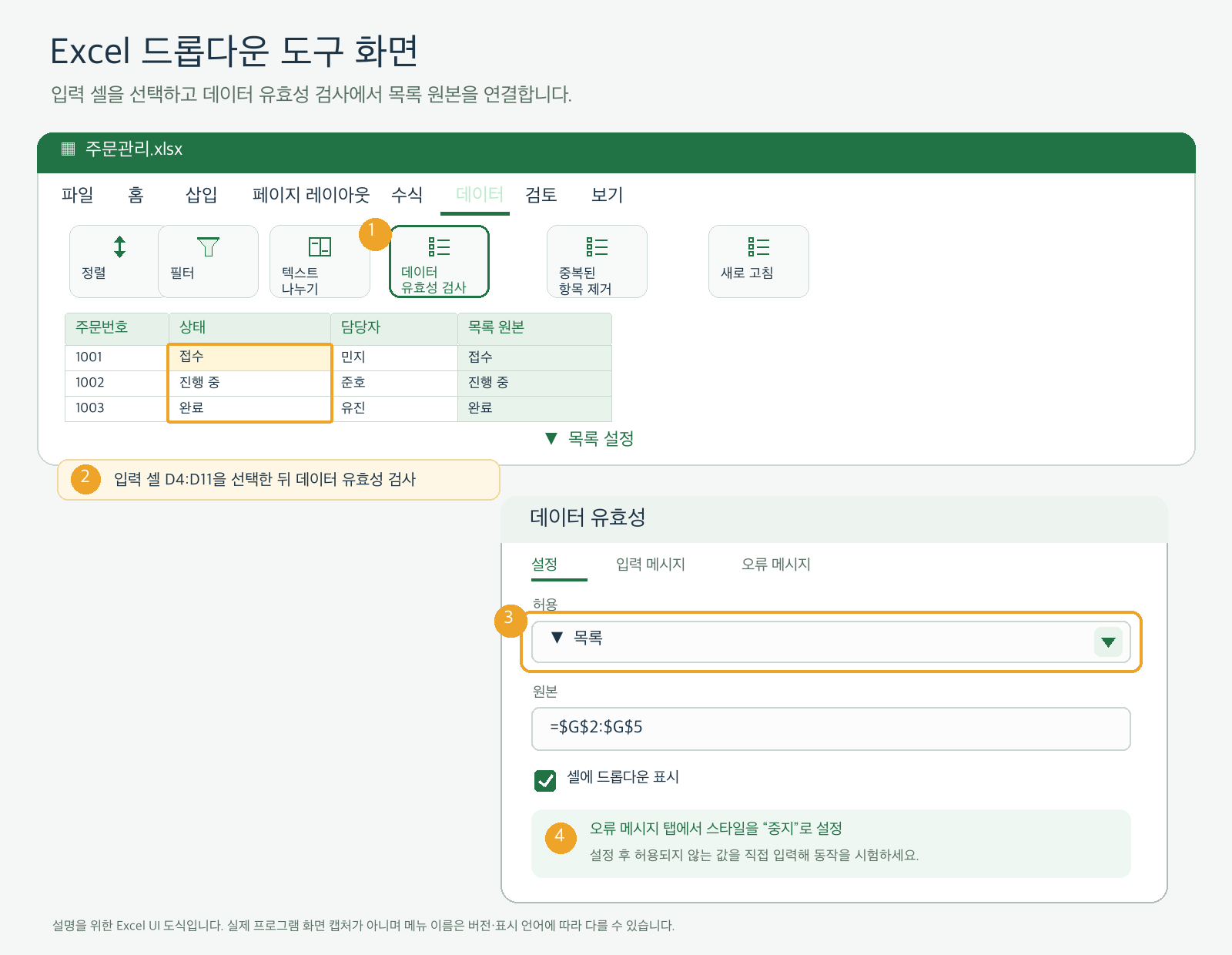Switch to the 수식 ribbon tab
This screenshot has width=1232, height=955.
[407, 195]
